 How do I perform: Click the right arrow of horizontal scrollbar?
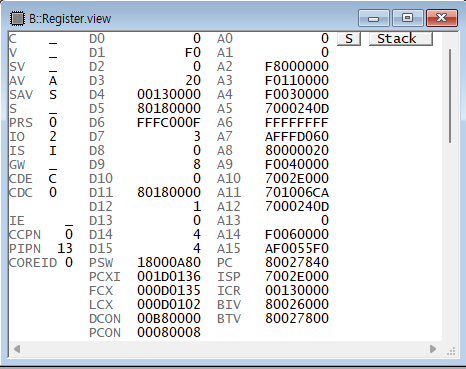tap(433, 349)
